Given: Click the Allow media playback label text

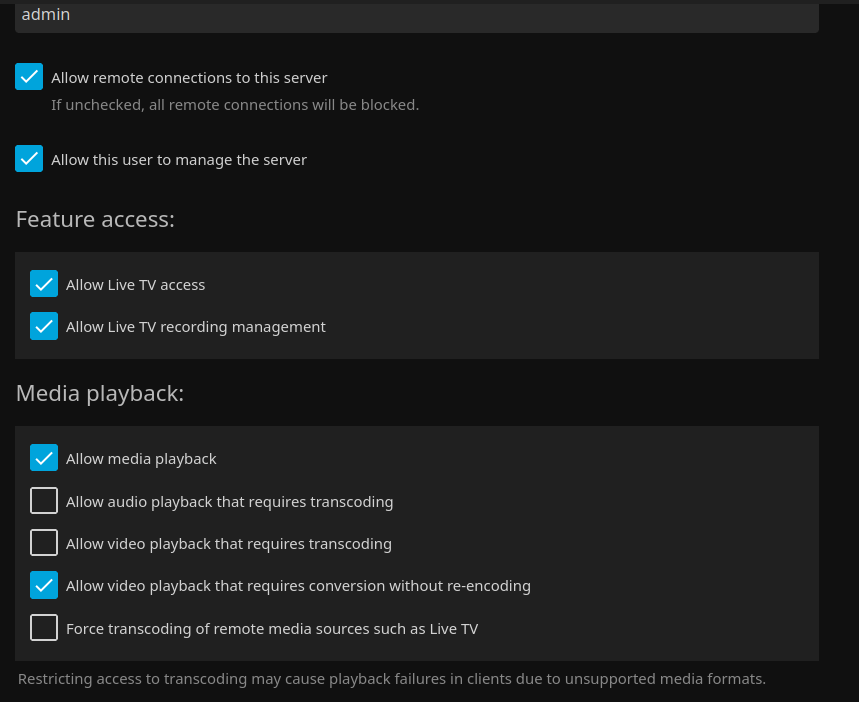Looking at the screenshot, I should (x=141, y=458).
